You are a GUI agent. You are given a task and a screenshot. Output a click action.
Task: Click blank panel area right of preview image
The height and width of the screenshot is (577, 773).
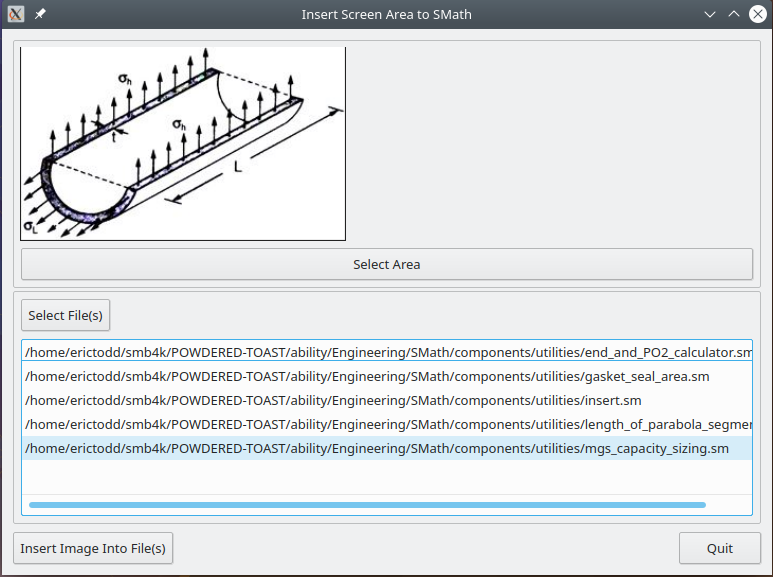point(550,143)
